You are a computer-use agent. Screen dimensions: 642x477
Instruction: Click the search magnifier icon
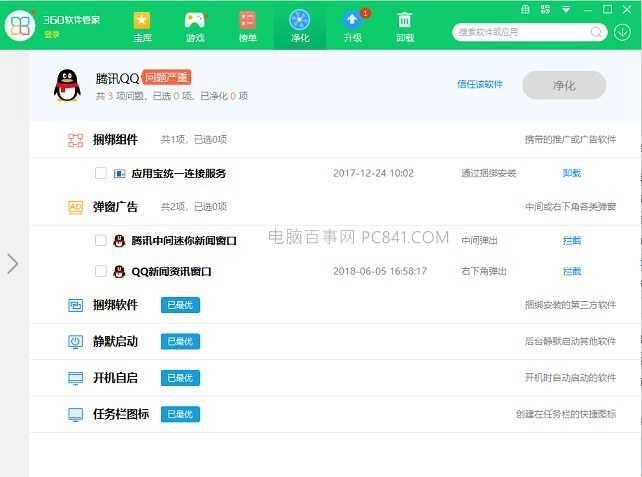pos(596,32)
